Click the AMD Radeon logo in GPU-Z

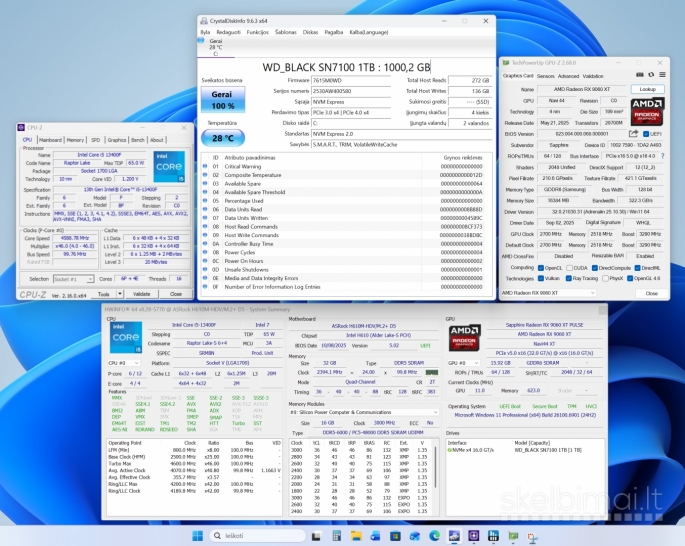click(647, 111)
